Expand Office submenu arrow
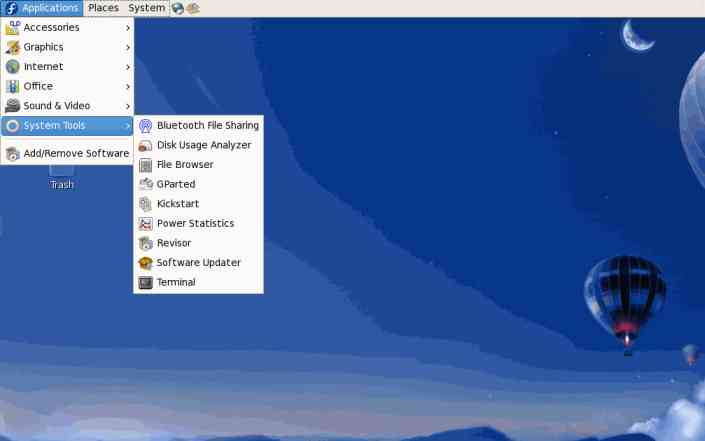705x441 pixels. [128, 86]
